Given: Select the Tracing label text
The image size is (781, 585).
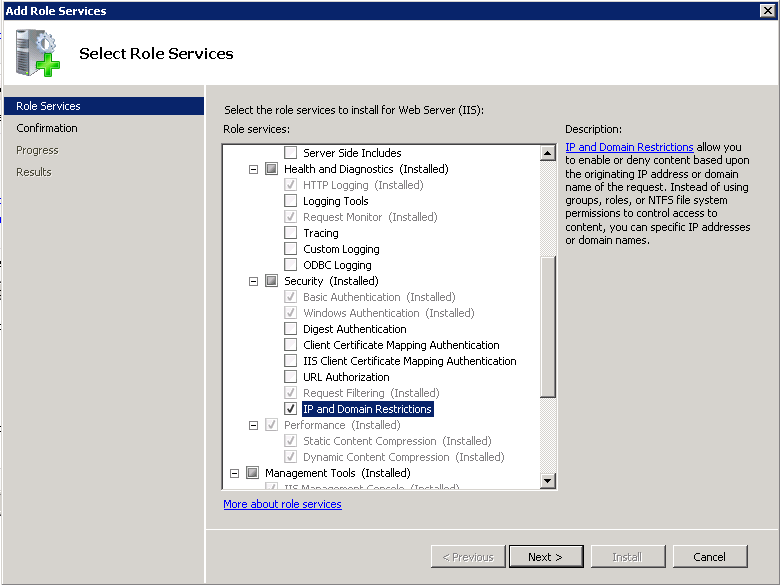Looking at the screenshot, I should 321,233.
